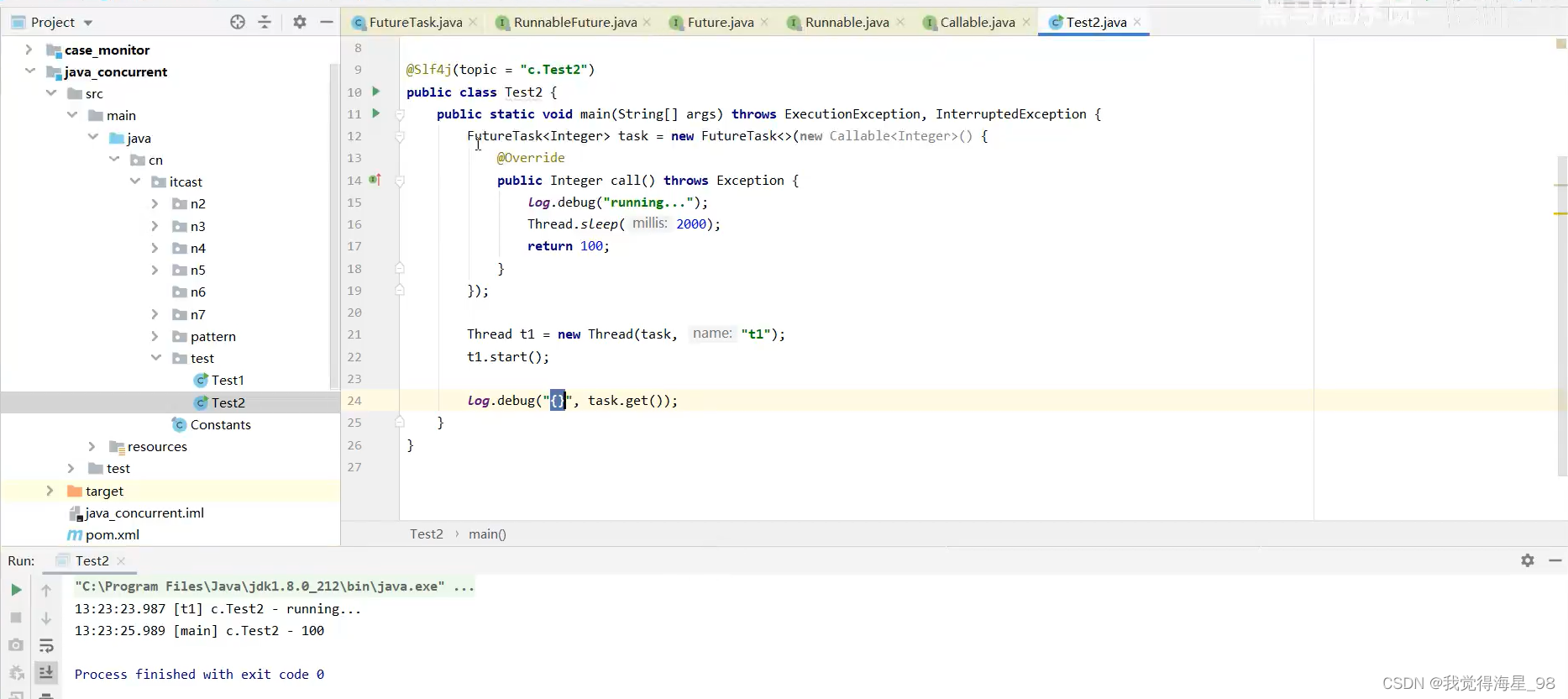Hide the Run tool window
This screenshot has width=1568, height=699.
[x=1555, y=560]
